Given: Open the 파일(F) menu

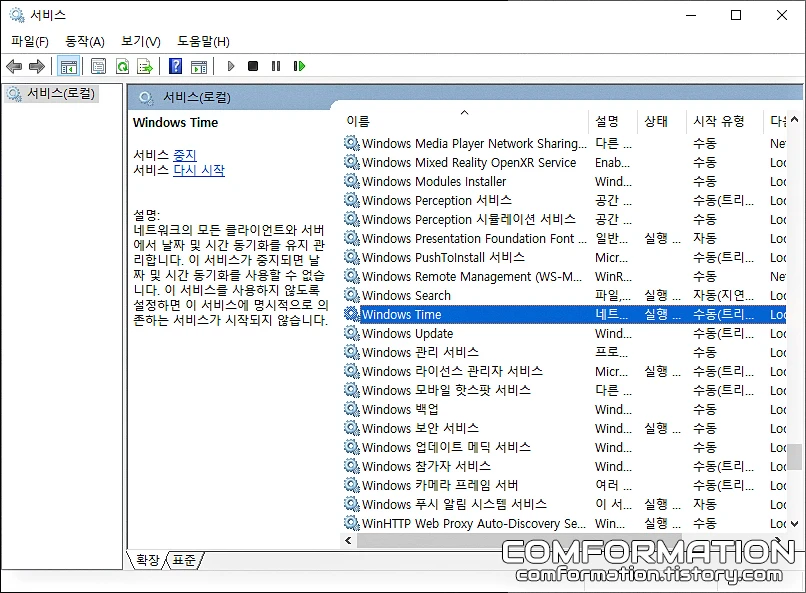Looking at the screenshot, I should (x=30, y=42).
